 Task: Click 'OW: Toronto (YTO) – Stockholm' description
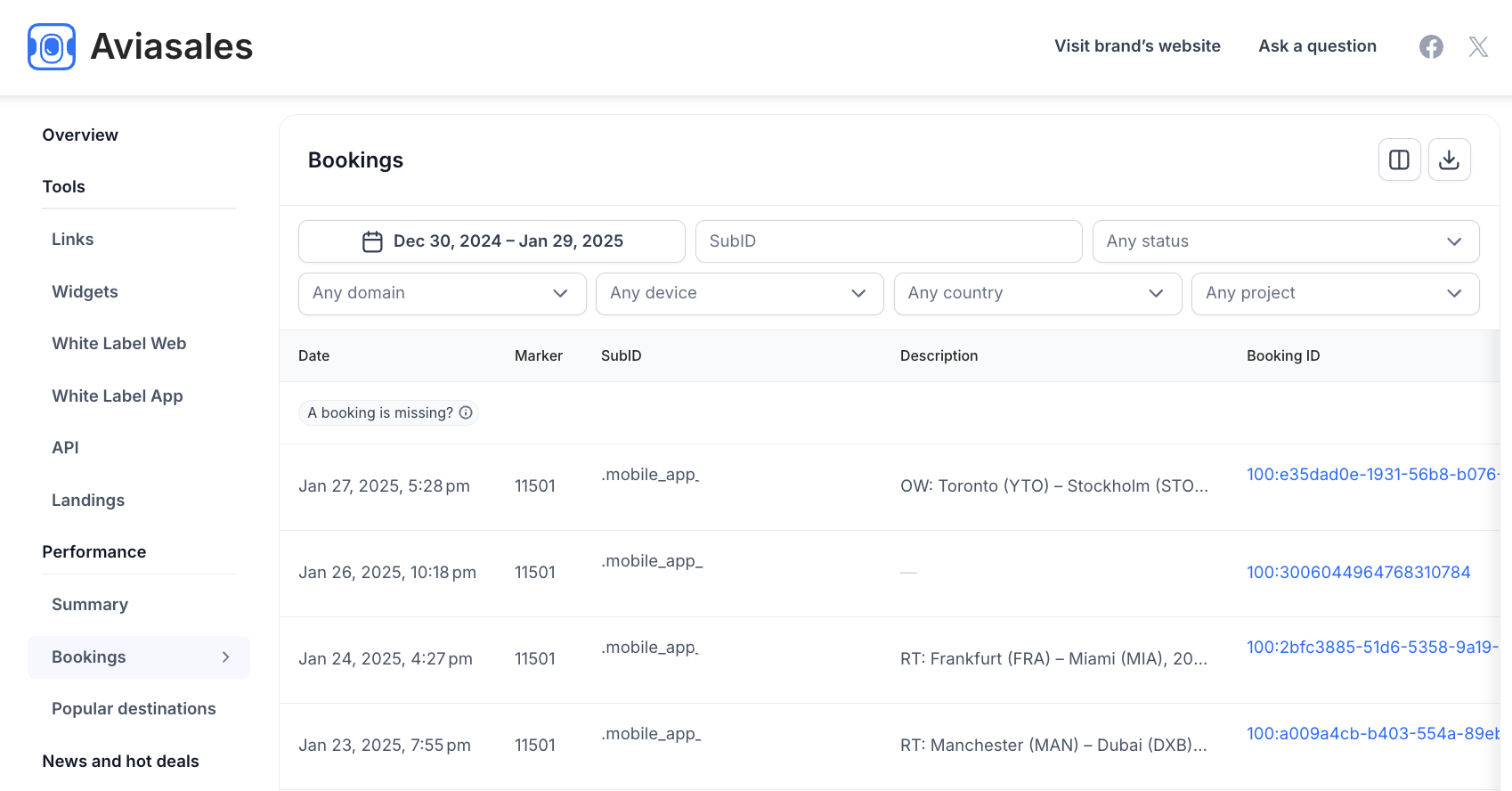[1054, 485]
